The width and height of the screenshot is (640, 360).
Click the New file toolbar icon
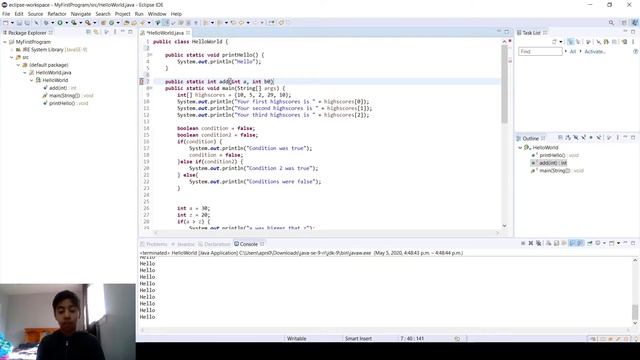[x=6, y=23]
